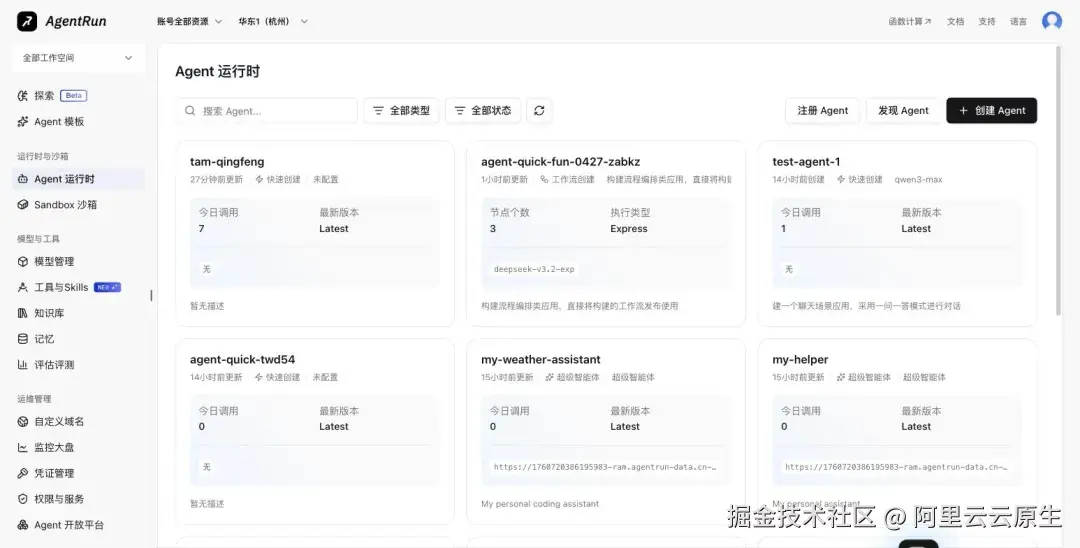Click the Agent 运行时 robot icon
Image resolution: width=1080 pixels, height=548 pixels.
(23, 179)
